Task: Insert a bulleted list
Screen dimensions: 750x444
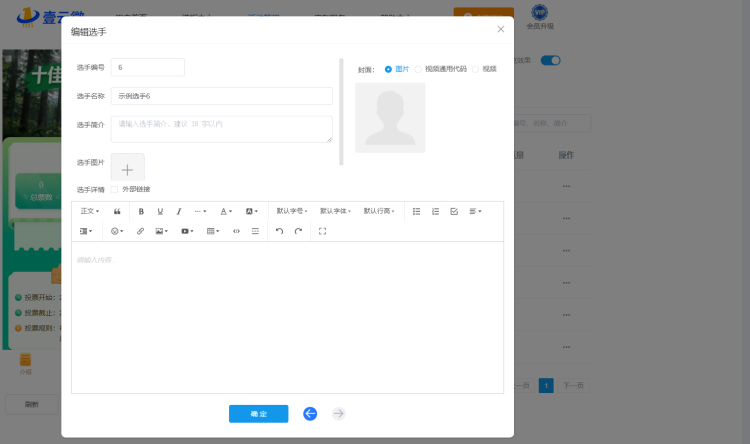Action: 417,211
